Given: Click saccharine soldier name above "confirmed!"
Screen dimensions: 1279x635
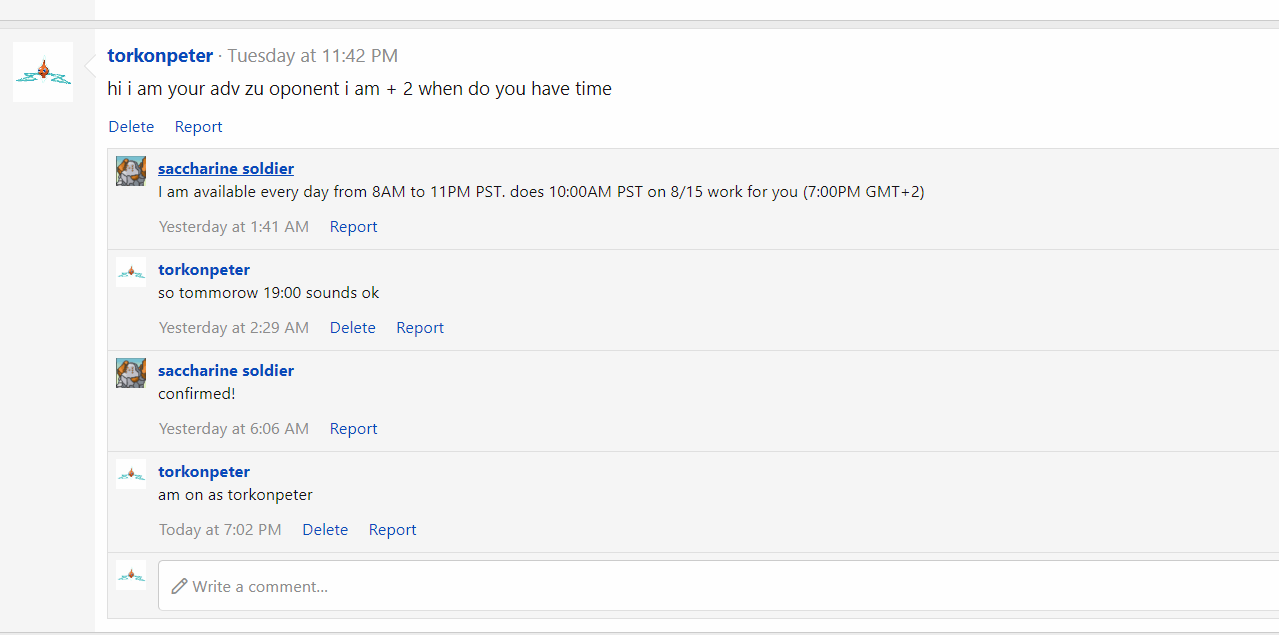Looking at the screenshot, I should pyautogui.click(x=226, y=370).
